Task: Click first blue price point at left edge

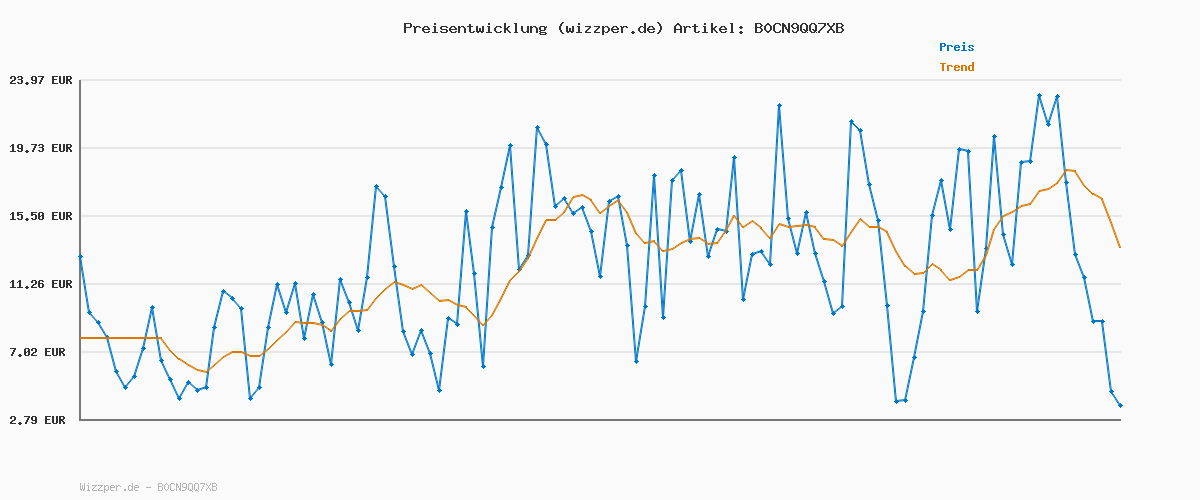Action: pos(80,257)
